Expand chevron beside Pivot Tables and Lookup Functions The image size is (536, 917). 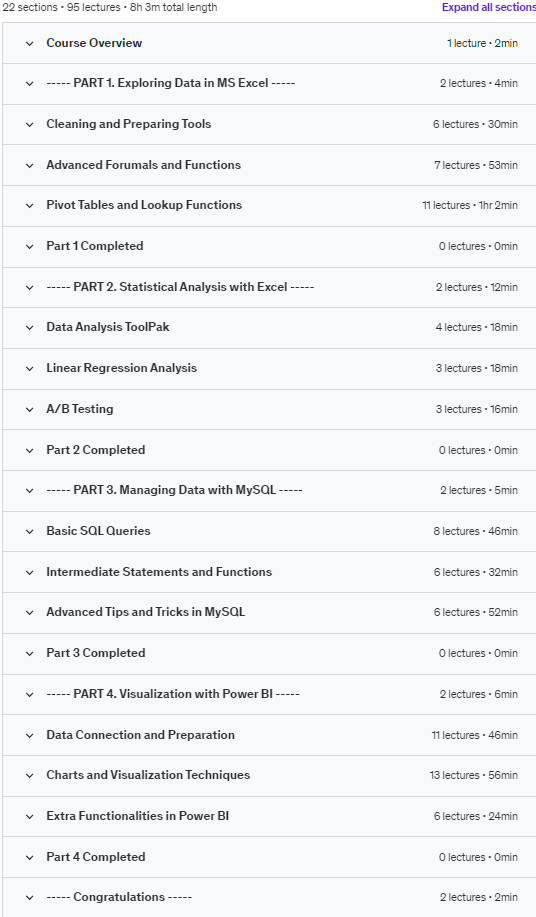(30, 206)
